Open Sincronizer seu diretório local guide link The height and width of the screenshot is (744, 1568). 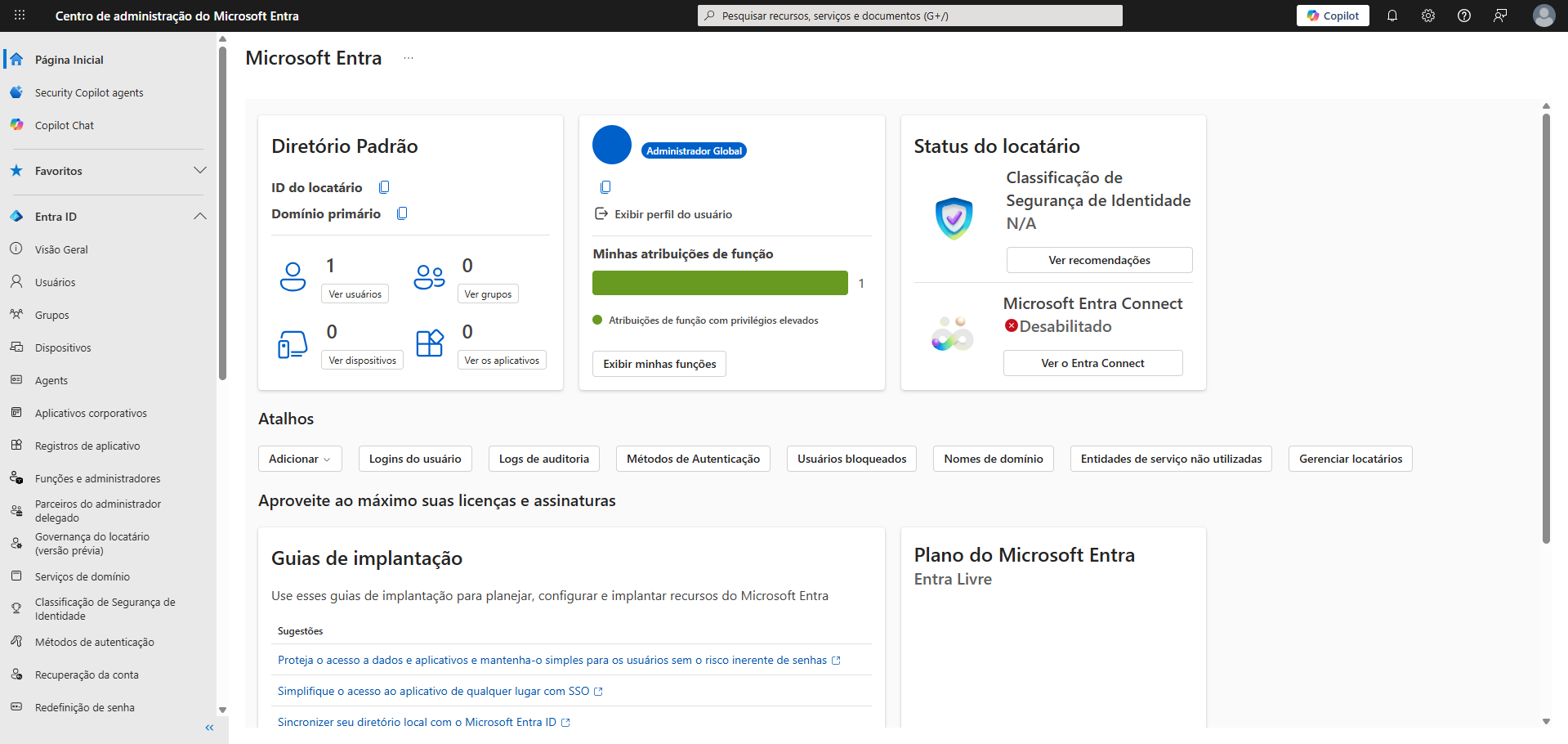pos(423,722)
